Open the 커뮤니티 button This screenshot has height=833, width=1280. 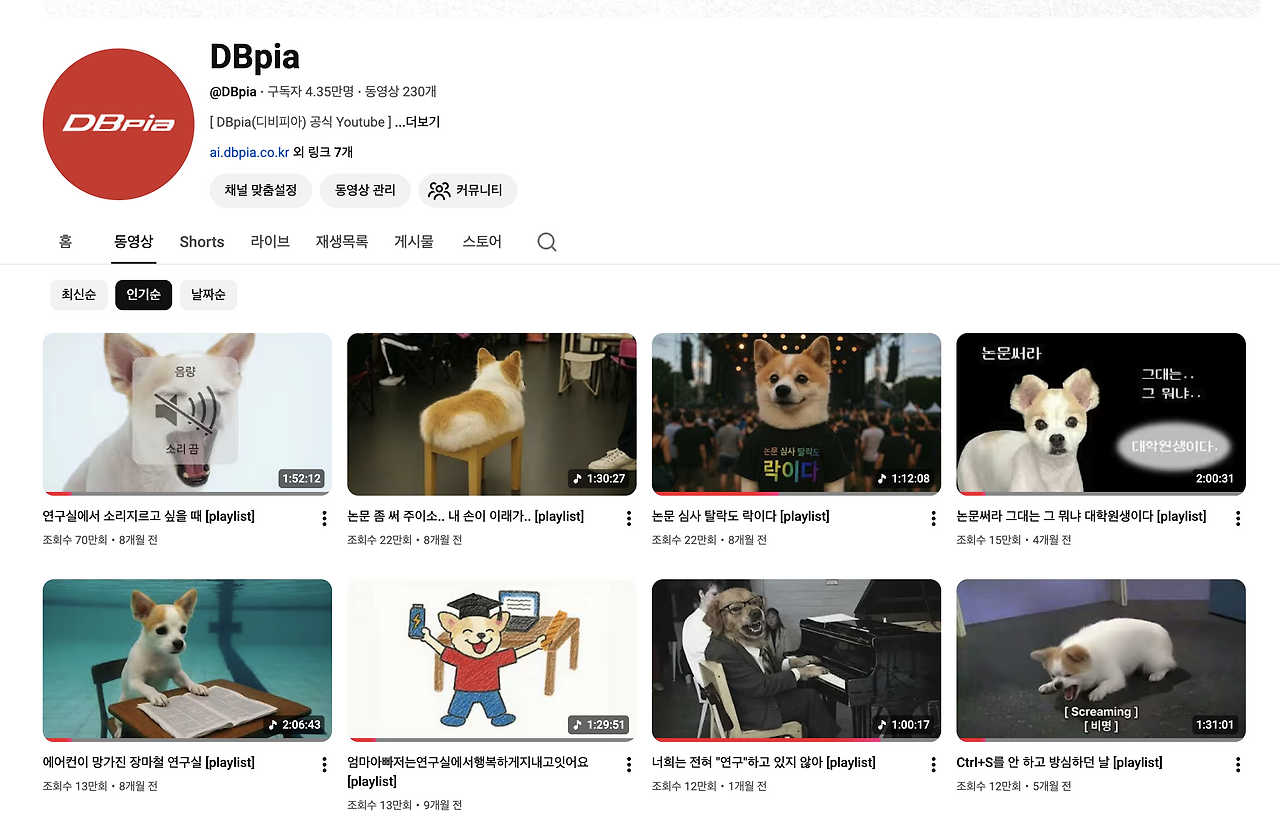tap(467, 190)
